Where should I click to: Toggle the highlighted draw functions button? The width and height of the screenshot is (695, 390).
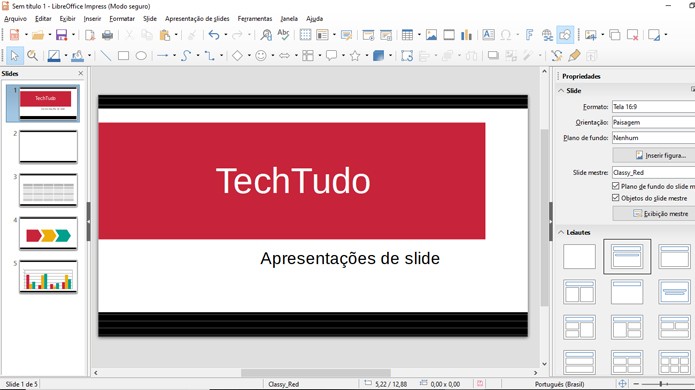(565, 35)
